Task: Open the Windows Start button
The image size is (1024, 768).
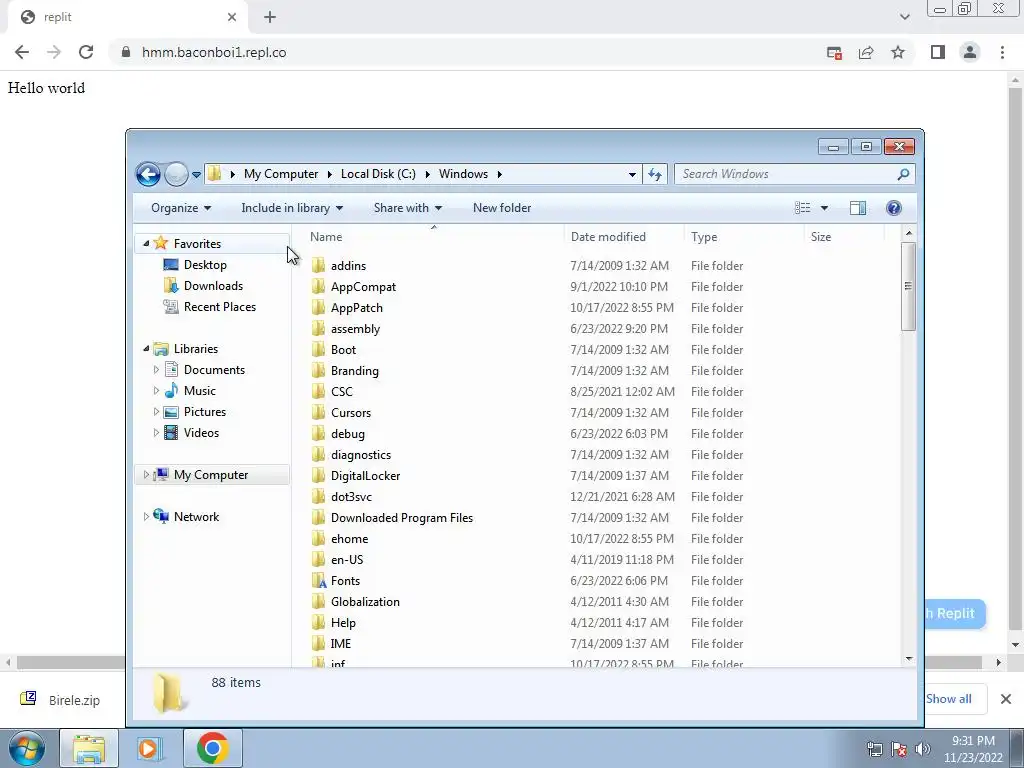Action: 27,748
